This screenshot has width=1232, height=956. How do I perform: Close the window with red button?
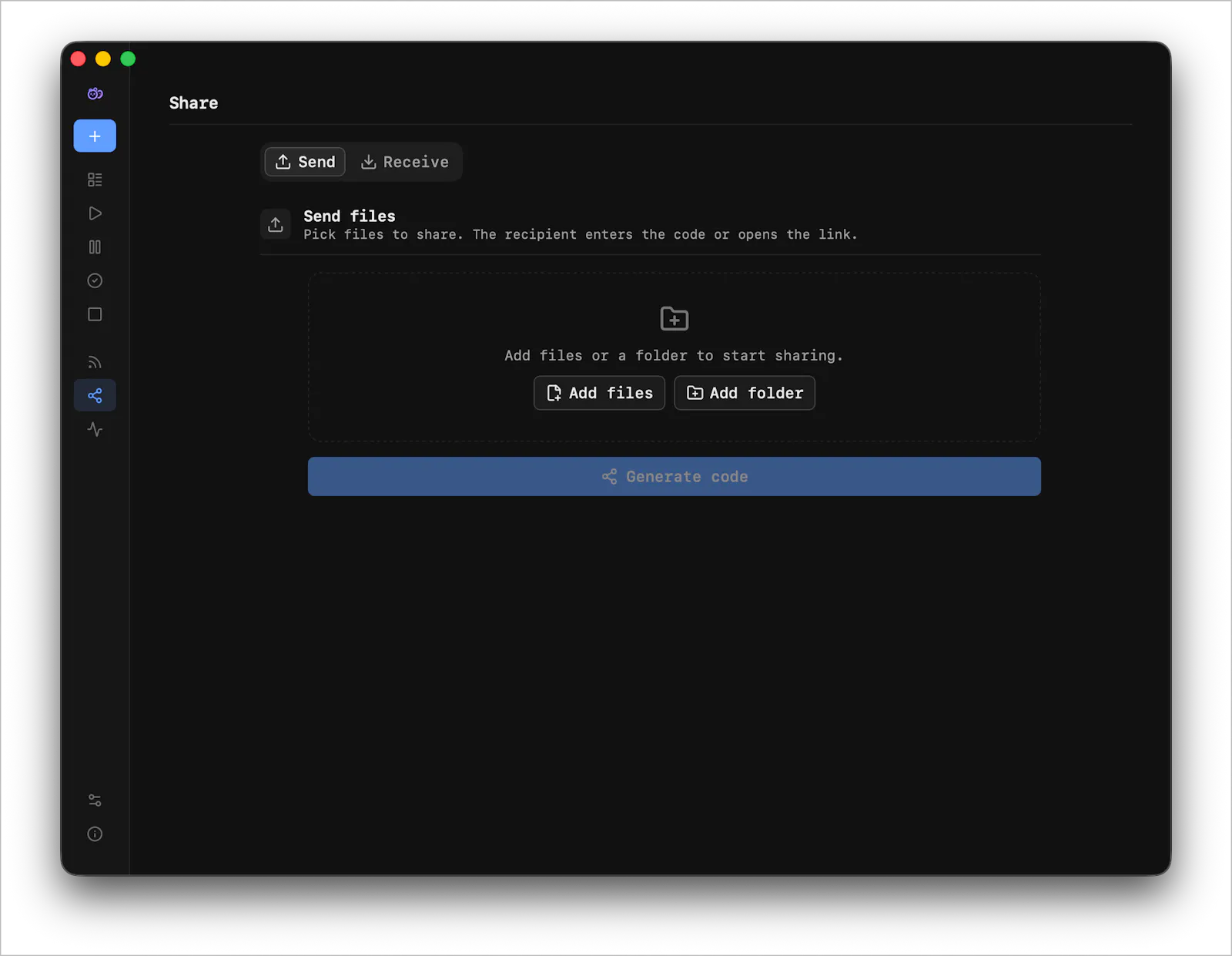(79, 59)
